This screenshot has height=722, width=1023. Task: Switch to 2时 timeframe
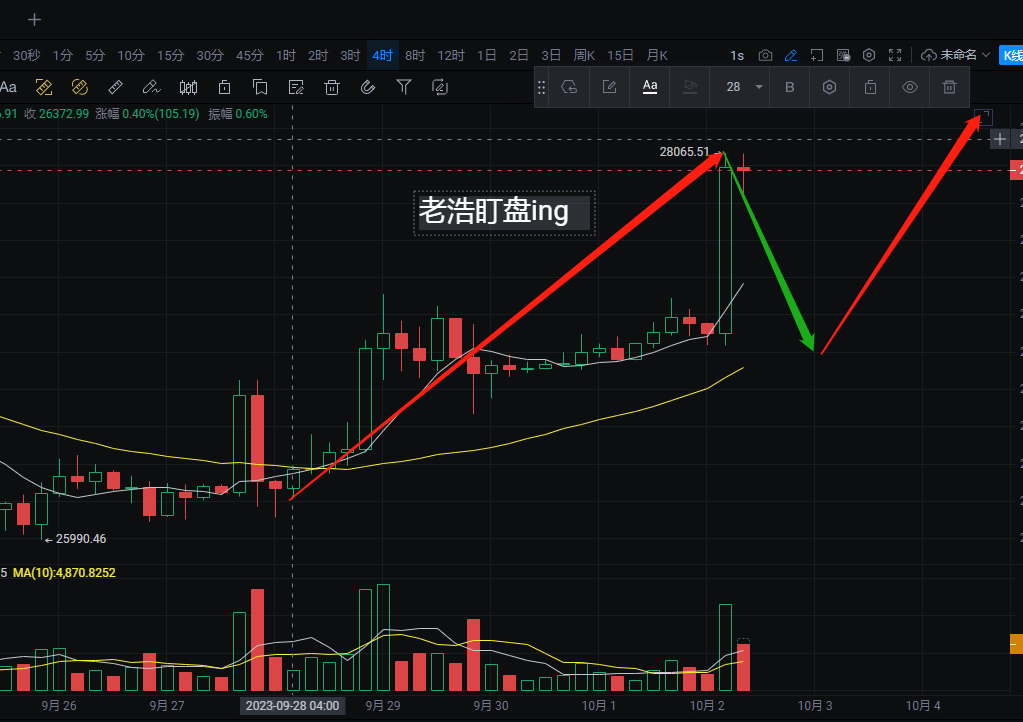click(318, 55)
